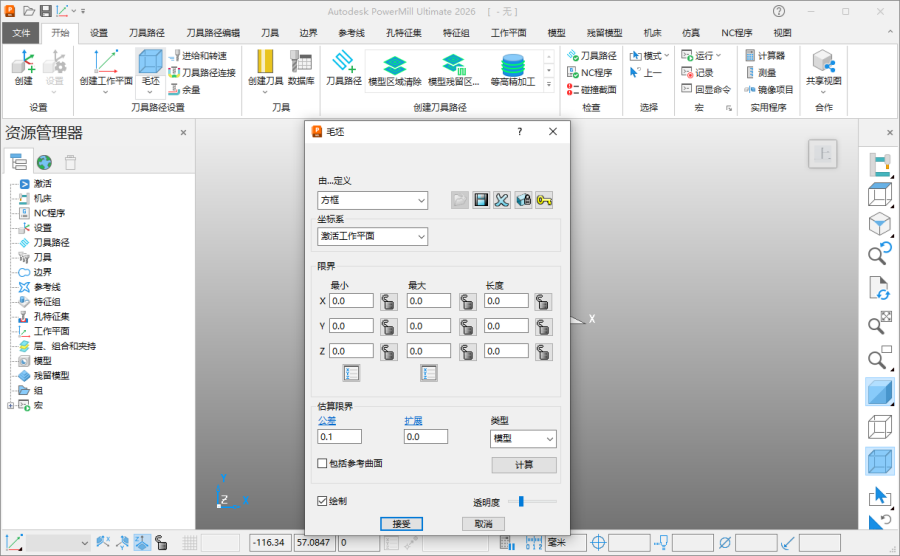Click the 计算 button

[523, 465]
